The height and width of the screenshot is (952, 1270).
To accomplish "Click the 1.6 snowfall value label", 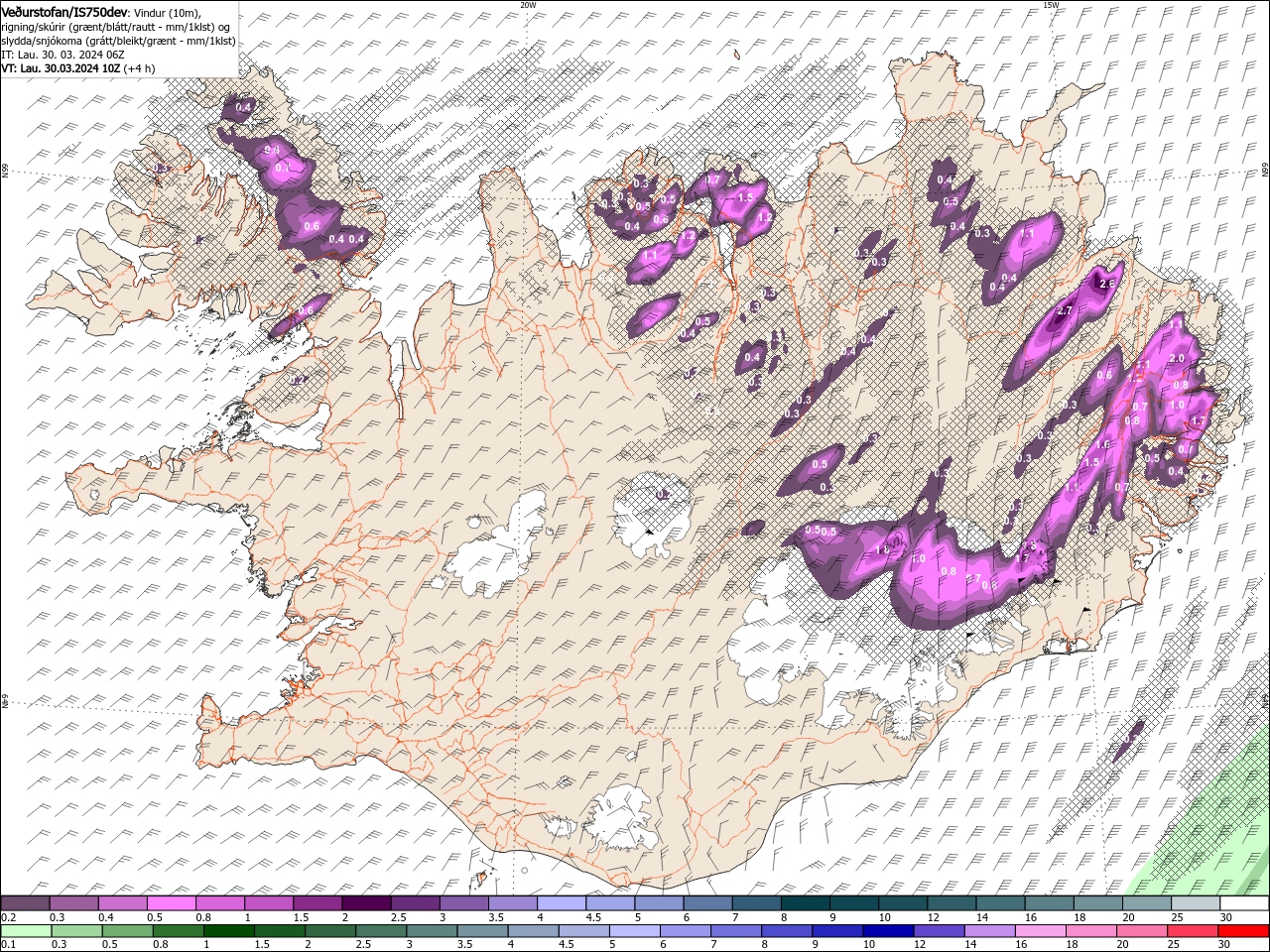I will (1104, 444).
